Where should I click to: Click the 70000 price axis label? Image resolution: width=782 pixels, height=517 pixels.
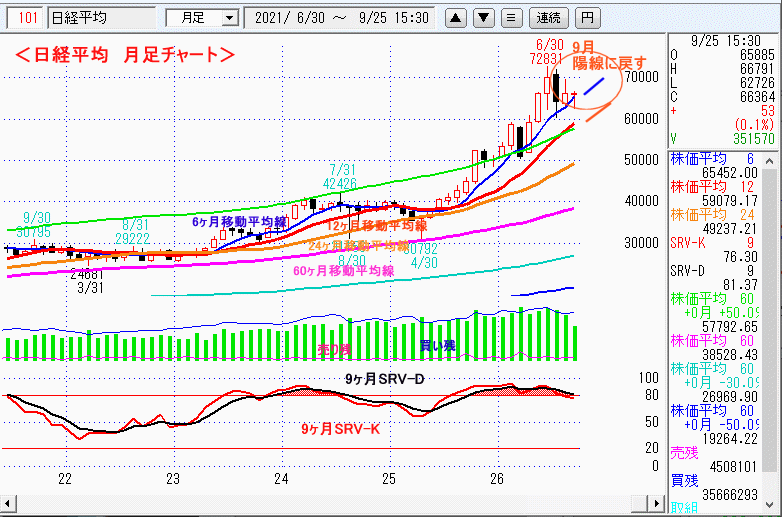(641, 77)
